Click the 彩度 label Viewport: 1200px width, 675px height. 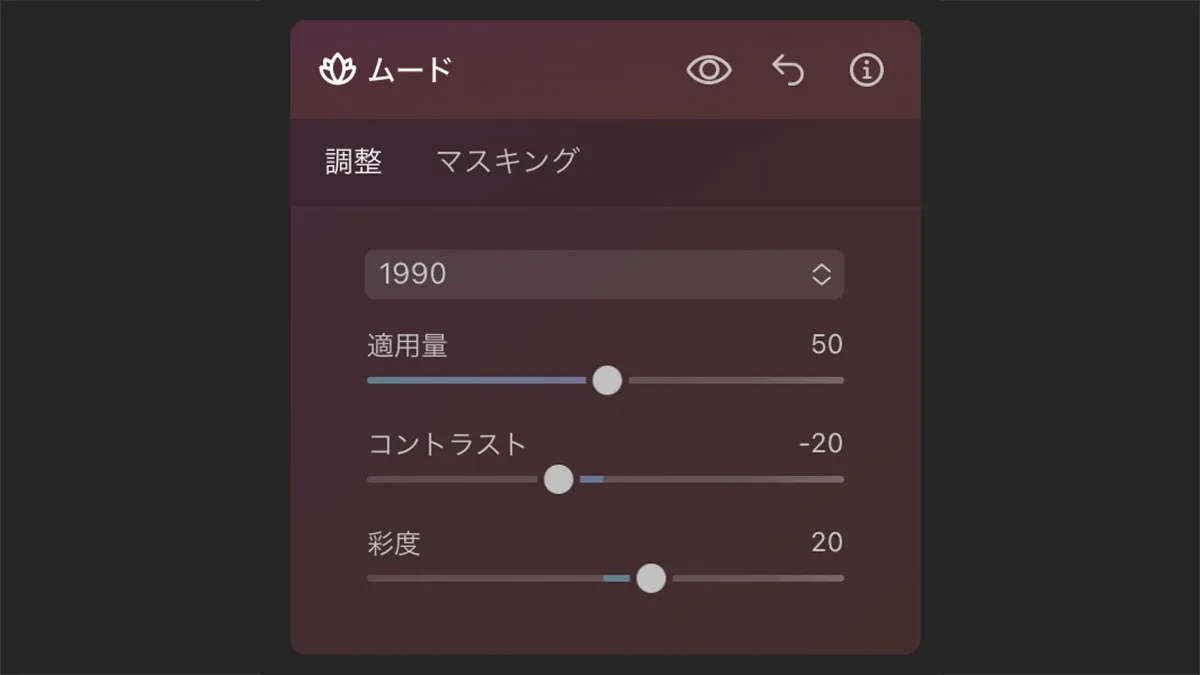coord(394,543)
